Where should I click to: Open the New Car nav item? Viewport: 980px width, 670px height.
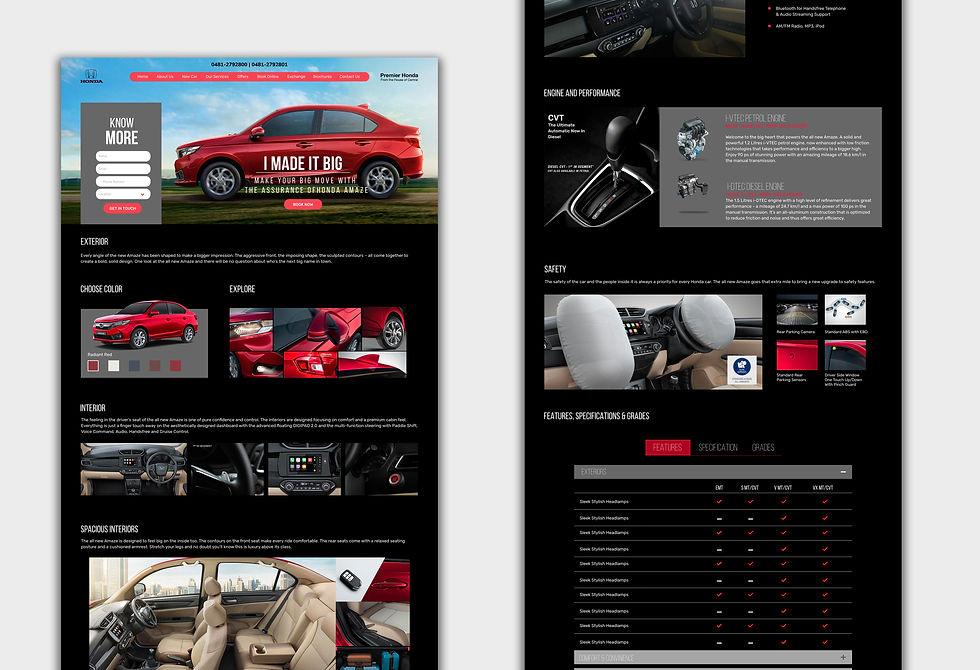pos(189,77)
